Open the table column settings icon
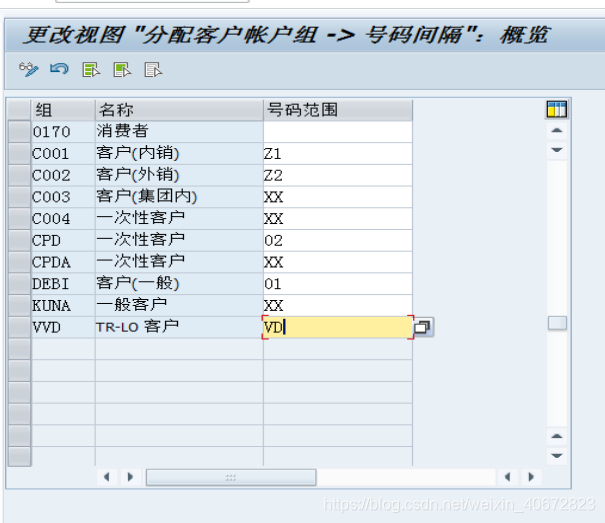 557,109
